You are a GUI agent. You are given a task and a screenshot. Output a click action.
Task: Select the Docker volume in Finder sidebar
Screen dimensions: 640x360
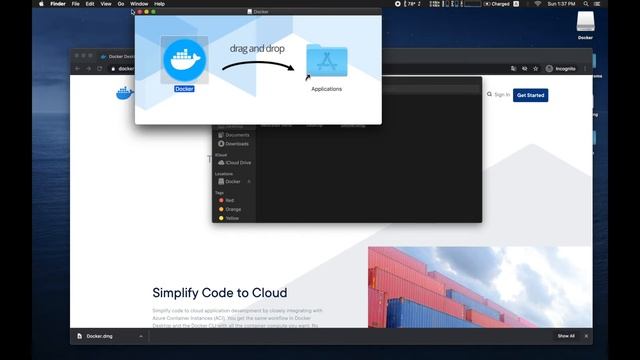(229, 181)
